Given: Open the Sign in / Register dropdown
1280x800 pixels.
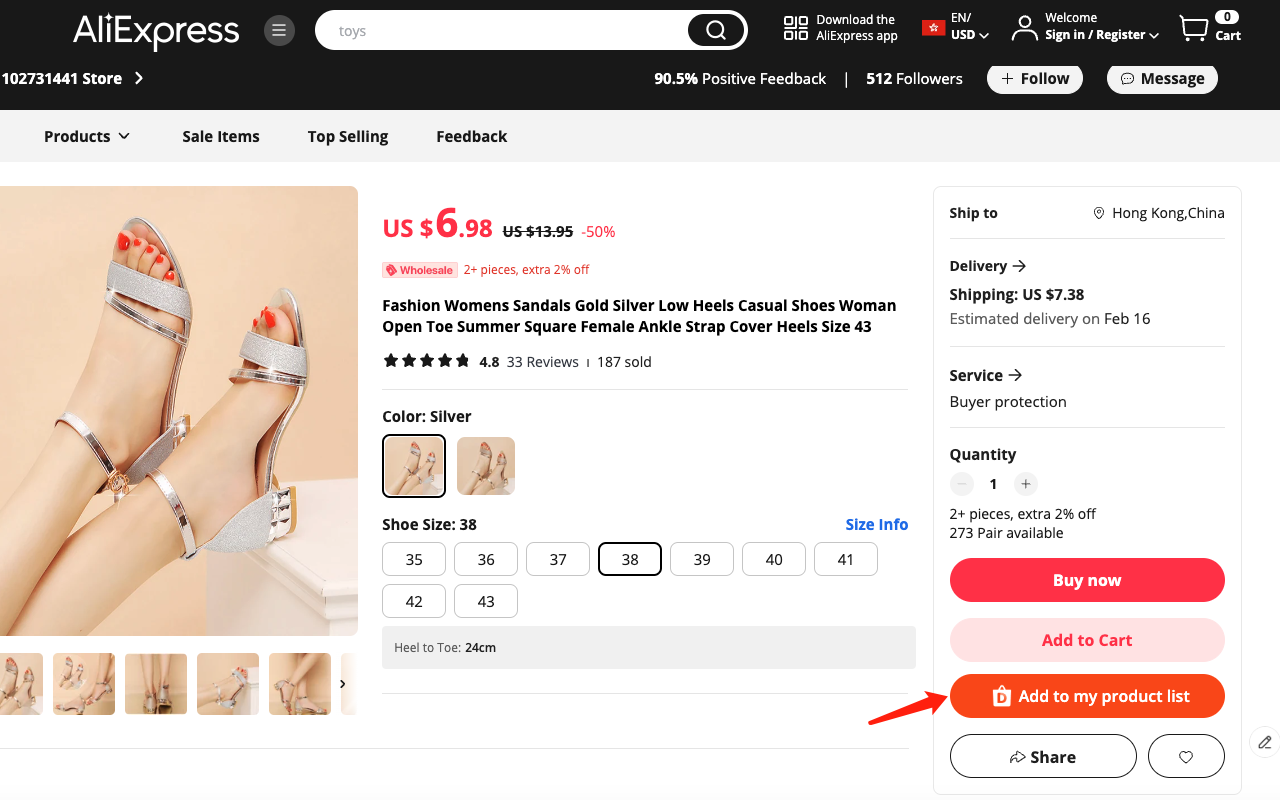Looking at the screenshot, I should [x=1097, y=34].
